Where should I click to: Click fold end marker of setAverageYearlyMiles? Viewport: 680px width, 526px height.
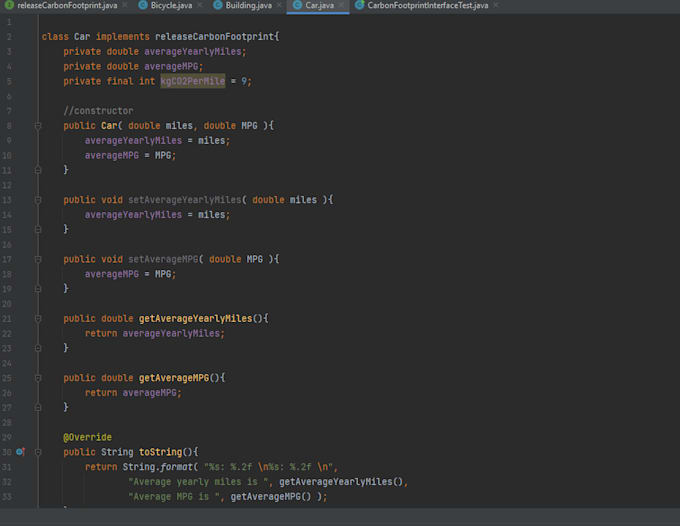click(38, 229)
